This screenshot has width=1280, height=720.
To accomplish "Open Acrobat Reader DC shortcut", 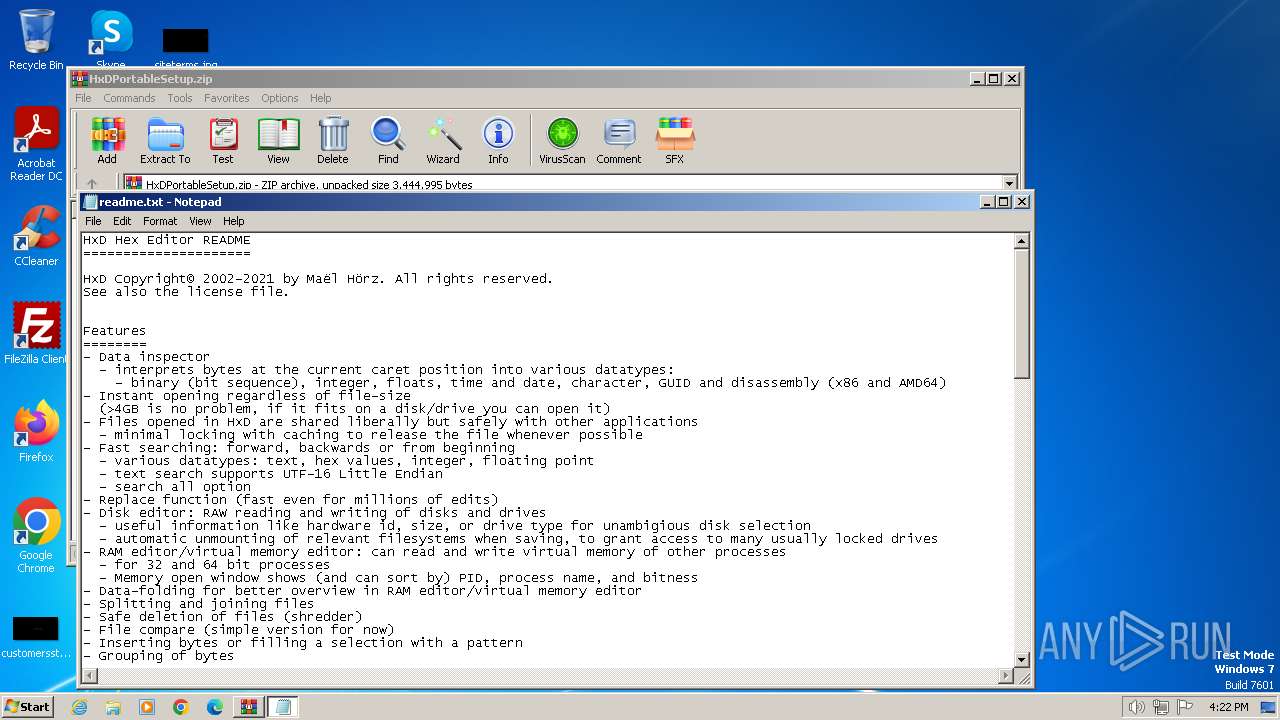I will coord(36,145).
